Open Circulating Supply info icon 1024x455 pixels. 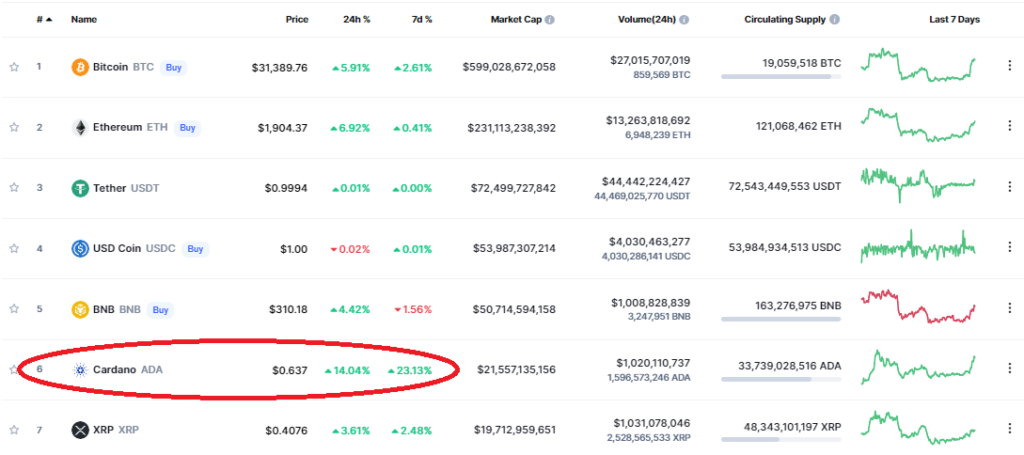click(836, 20)
